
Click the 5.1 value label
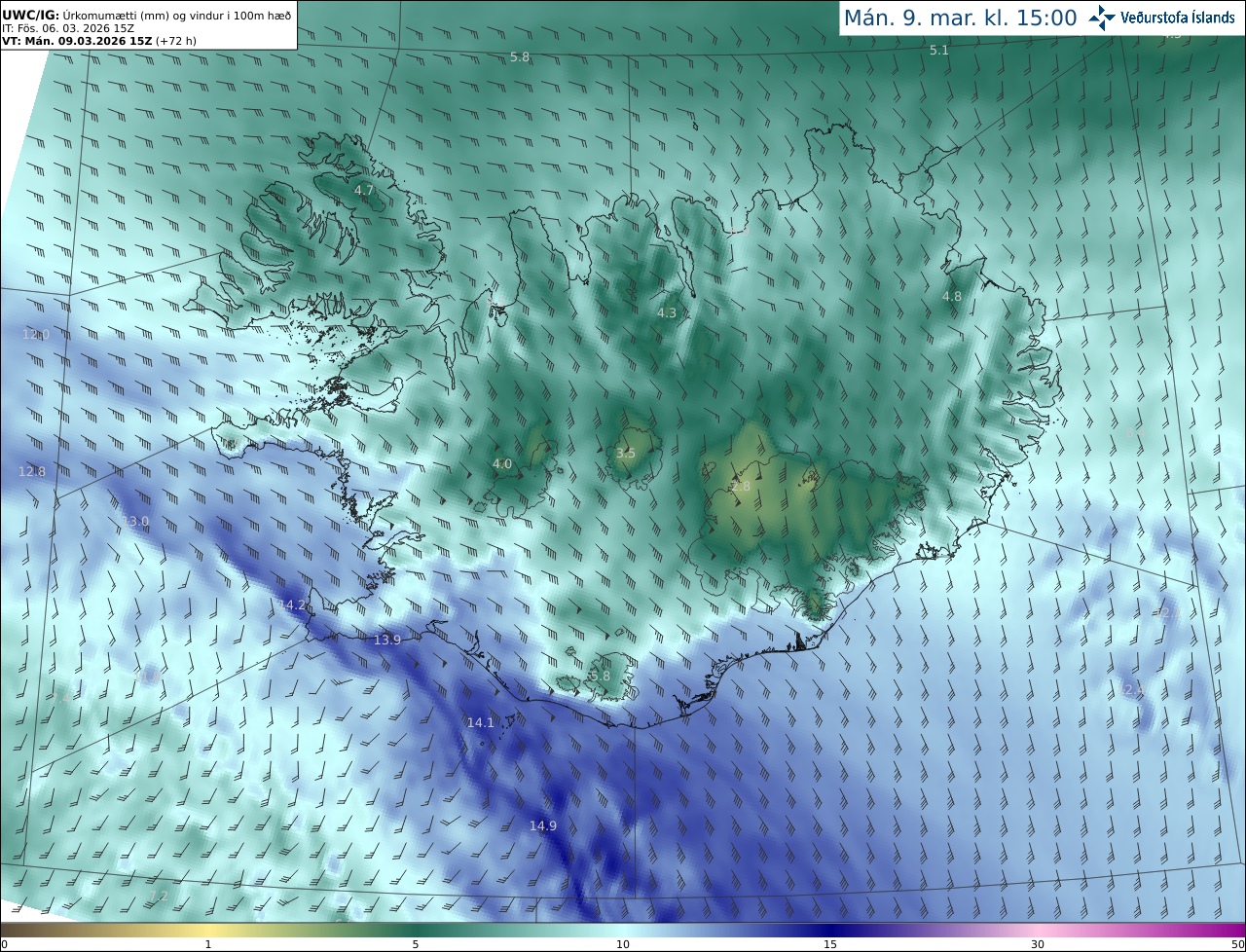coord(939,50)
